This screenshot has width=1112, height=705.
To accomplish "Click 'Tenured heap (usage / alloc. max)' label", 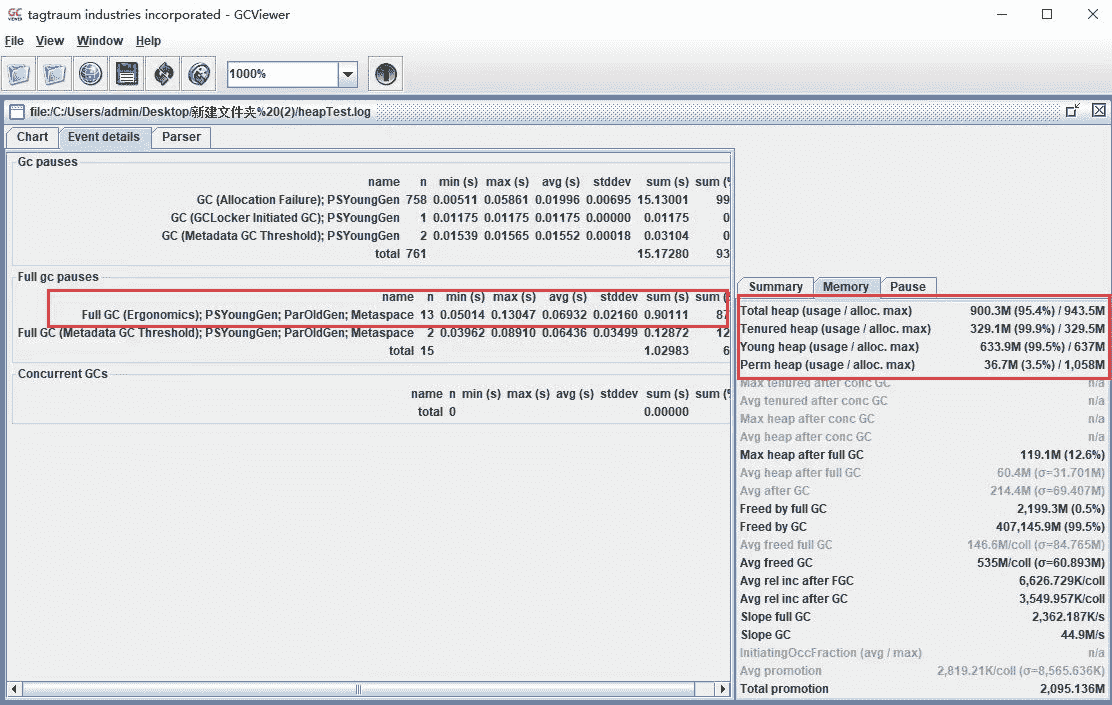I will pos(835,328).
